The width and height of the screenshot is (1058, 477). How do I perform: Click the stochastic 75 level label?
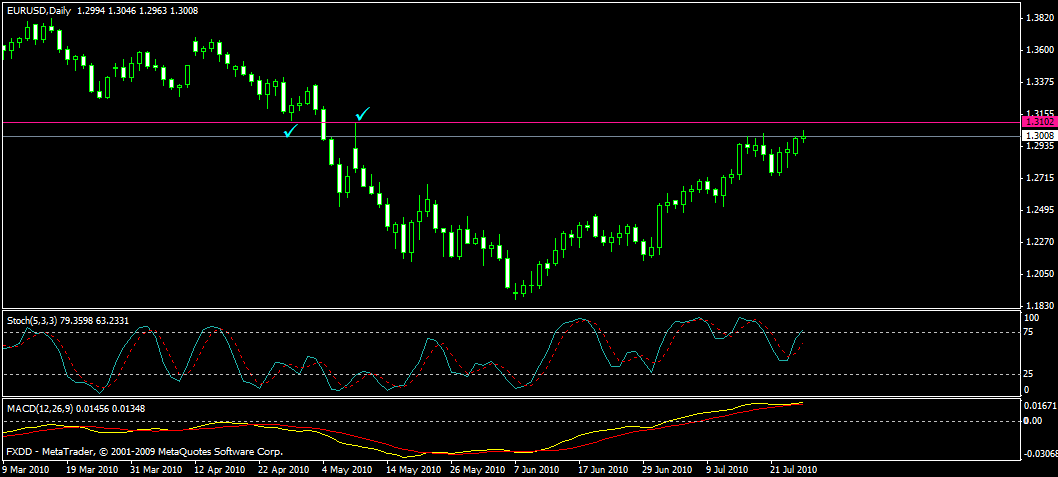coord(1029,333)
